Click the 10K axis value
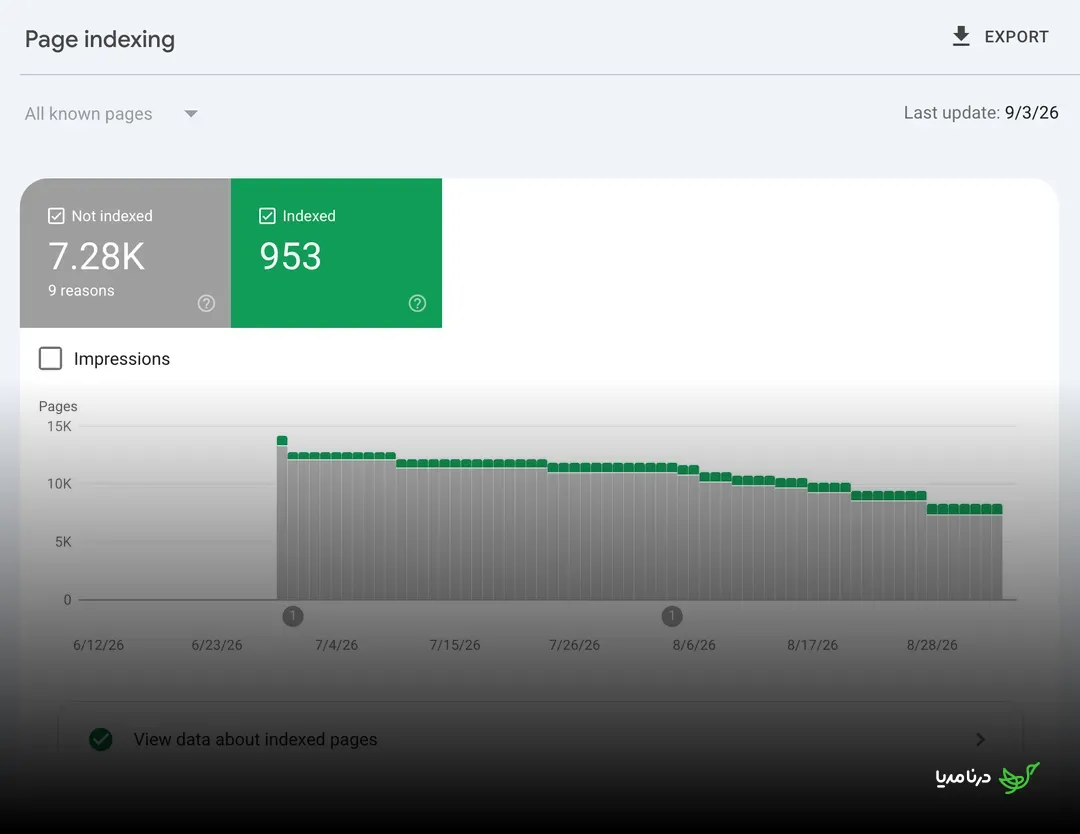Screen dimensions: 1080x834 coord(59,484)
